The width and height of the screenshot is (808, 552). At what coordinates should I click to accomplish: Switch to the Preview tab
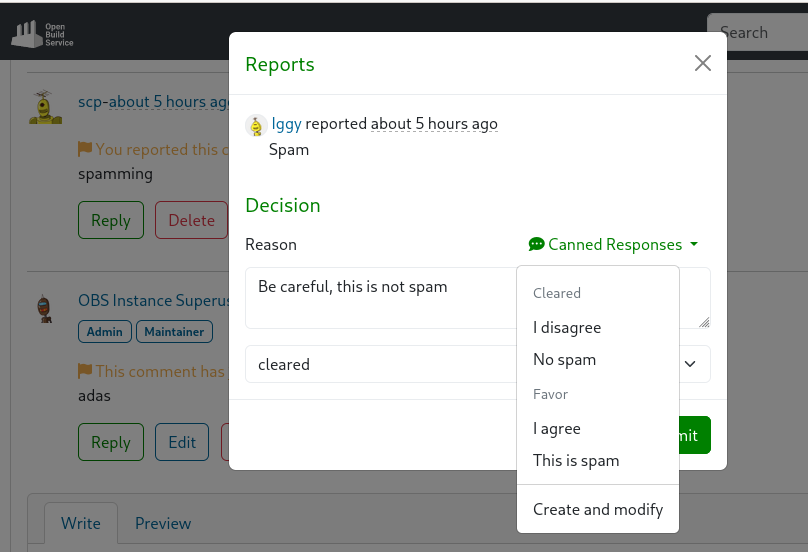coord(163,523)
